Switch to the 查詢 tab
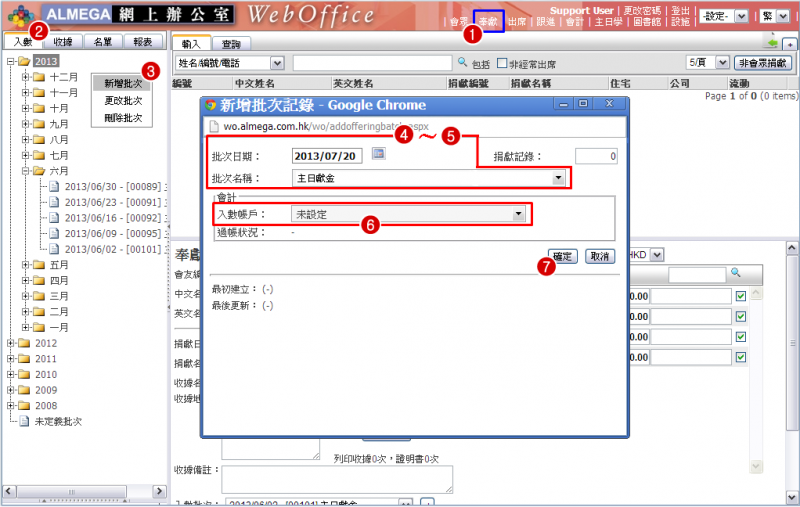Viewport: 800px width, 507px height. 231,44
